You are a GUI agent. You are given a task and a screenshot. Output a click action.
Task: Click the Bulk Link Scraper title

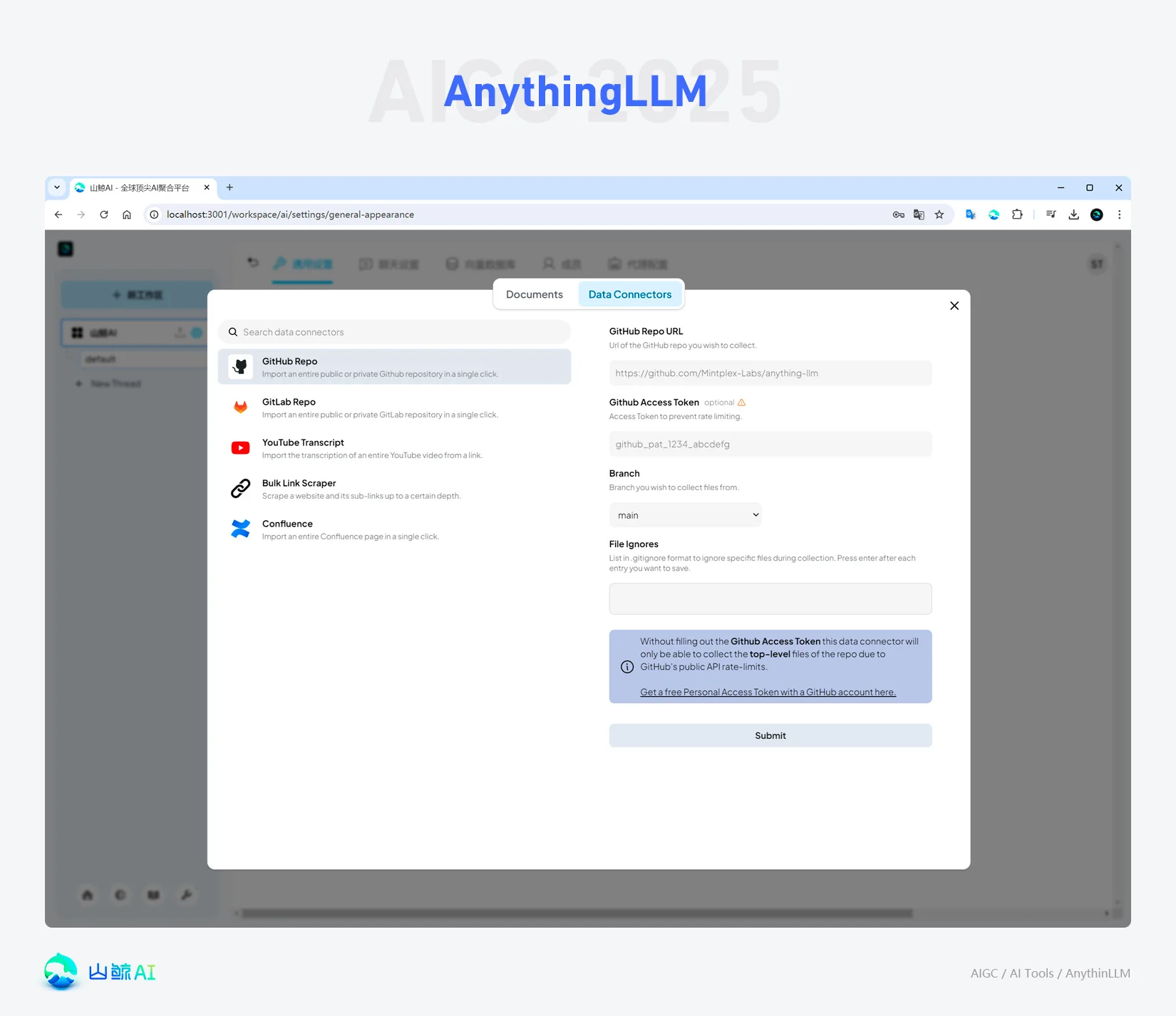(299, 483)
